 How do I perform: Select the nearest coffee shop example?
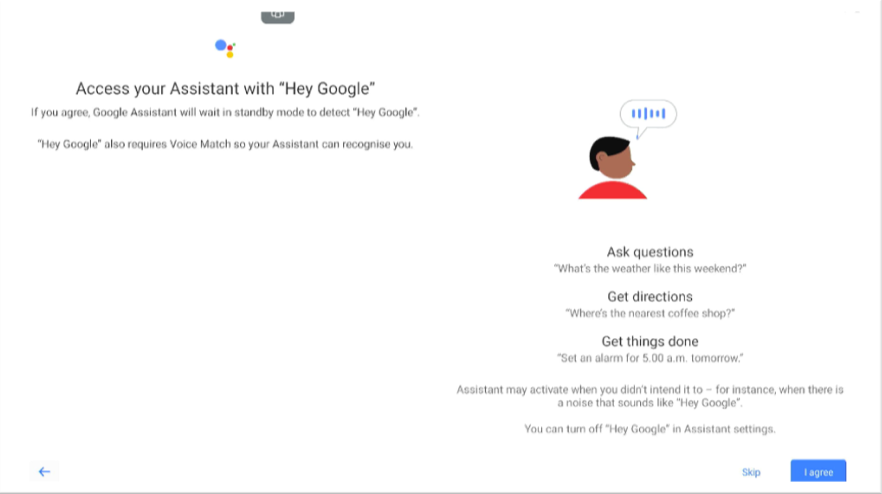[650, 313]
